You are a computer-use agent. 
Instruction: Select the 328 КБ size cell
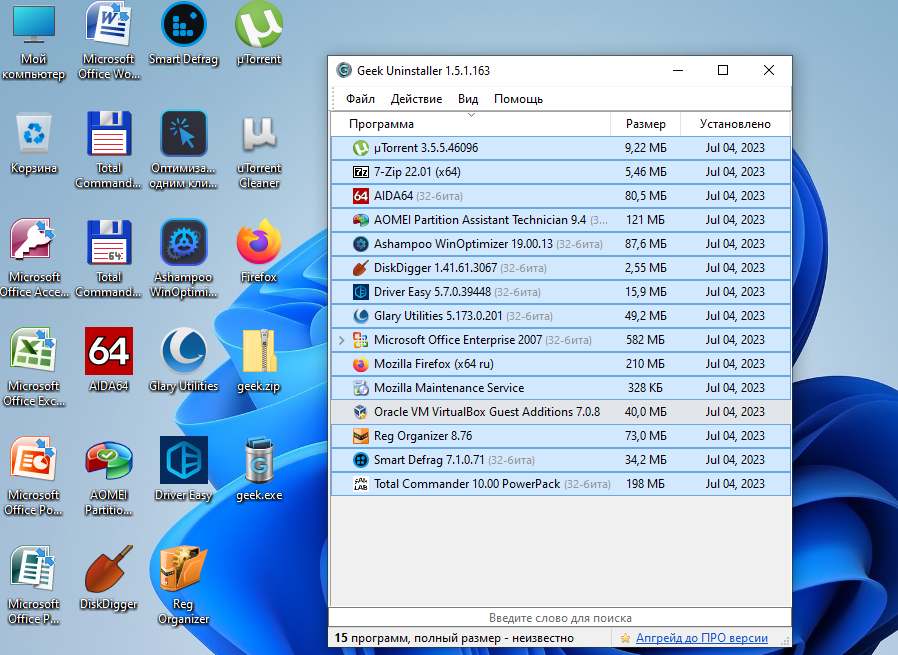645,388
